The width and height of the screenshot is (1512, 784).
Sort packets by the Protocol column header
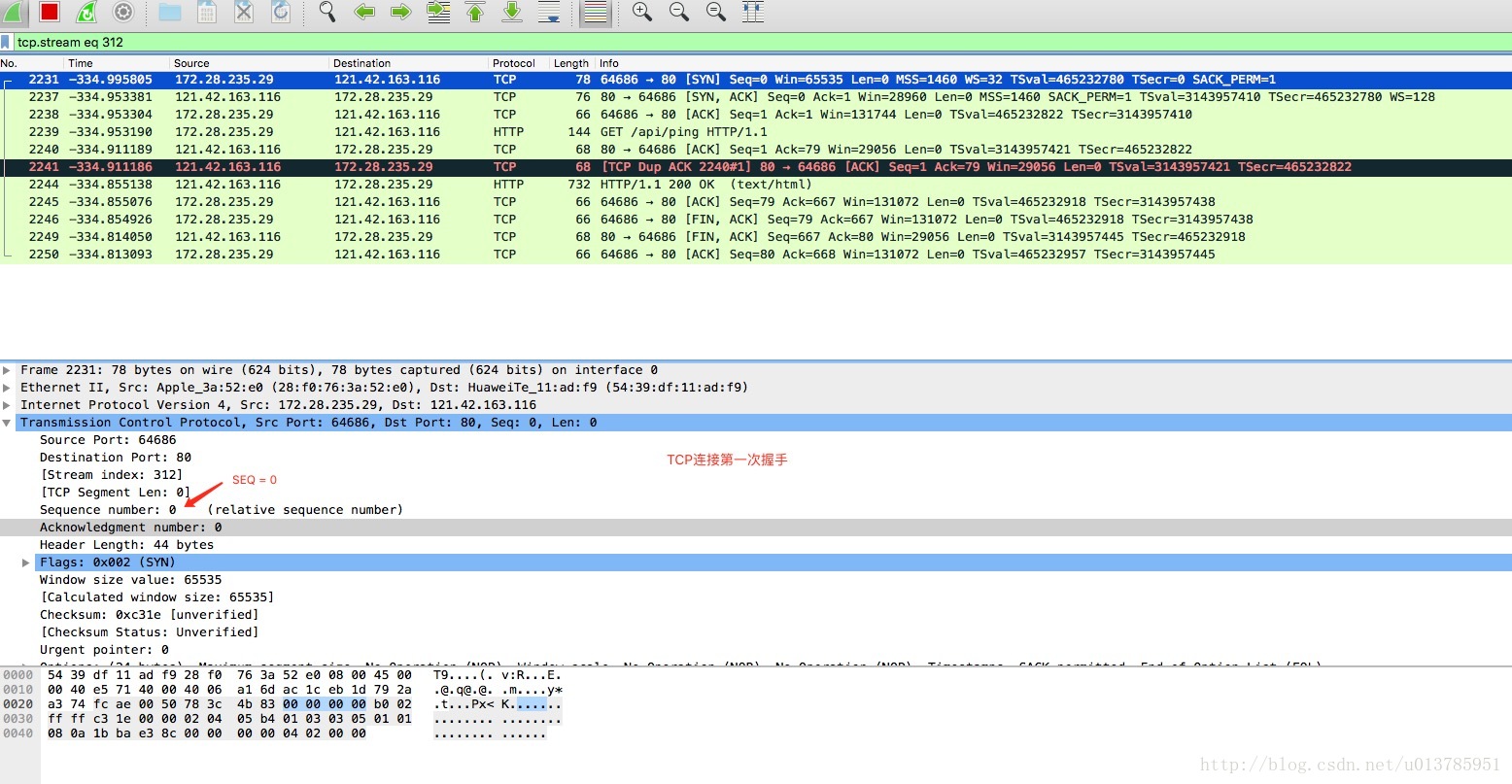coord(519,63)
